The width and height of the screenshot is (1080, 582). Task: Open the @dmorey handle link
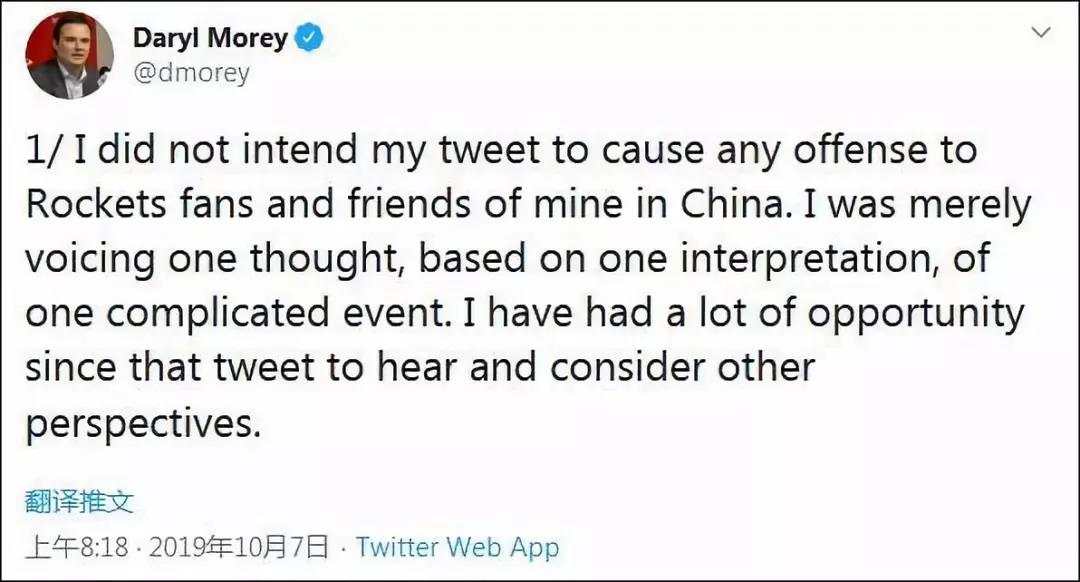click(191, 72)
